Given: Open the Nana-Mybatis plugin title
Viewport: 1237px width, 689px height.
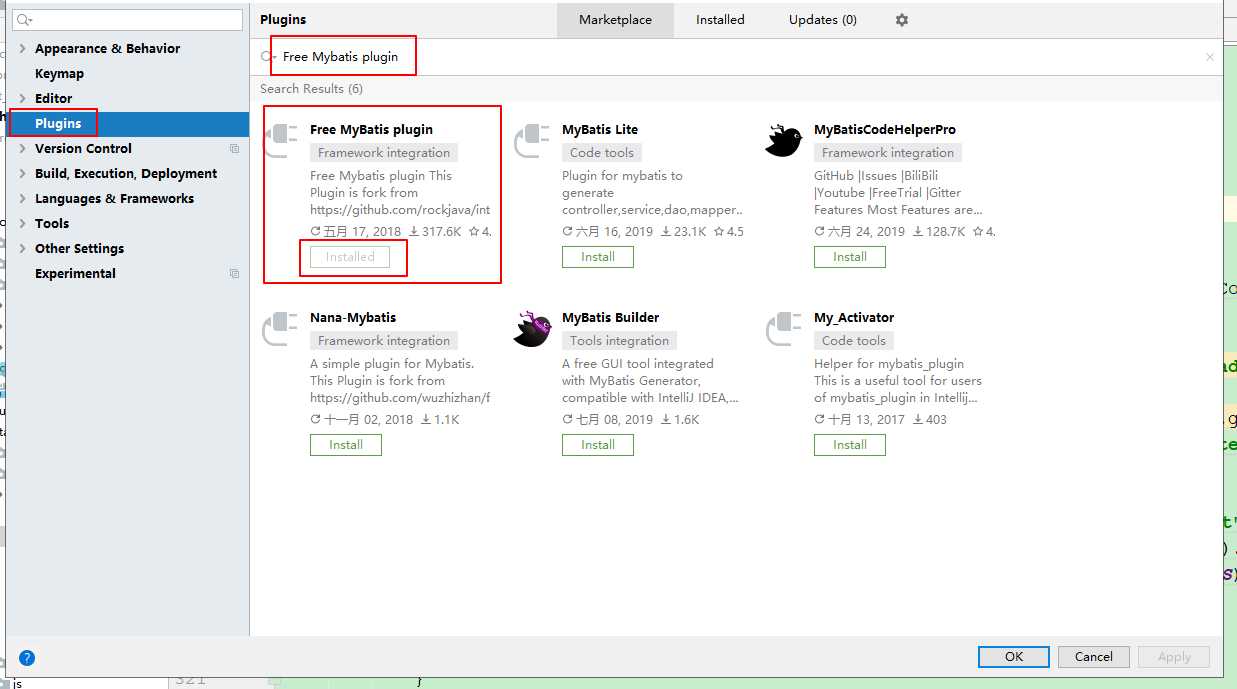Looking at the screenshot, I should coord(353,318).
